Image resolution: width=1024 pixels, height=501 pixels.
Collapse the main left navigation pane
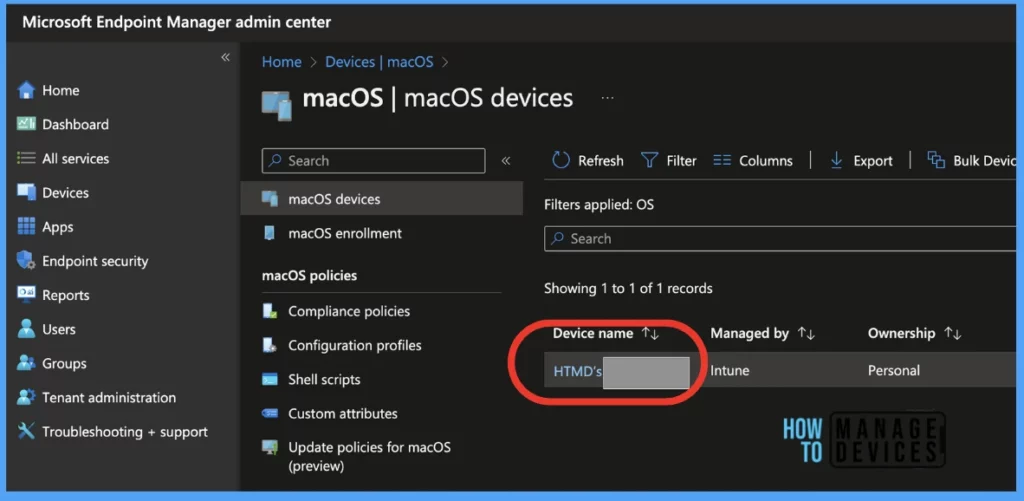click(225, 57)
